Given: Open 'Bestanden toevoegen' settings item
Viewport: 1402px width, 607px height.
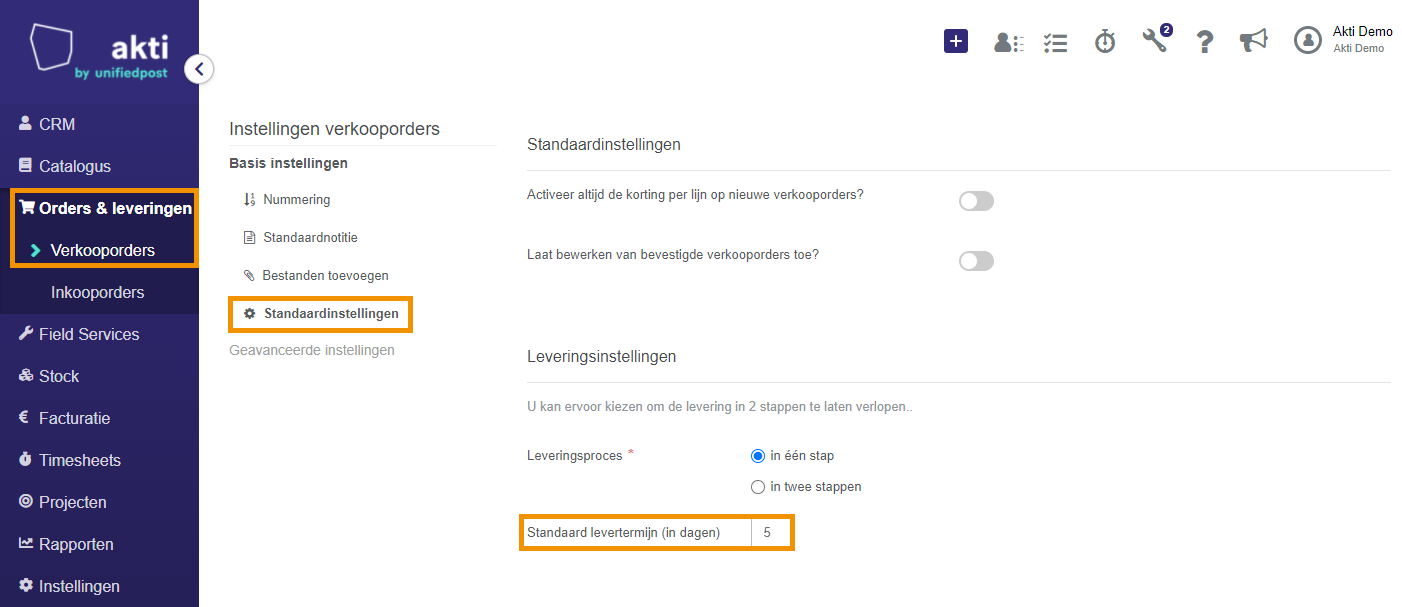Looking at the screenshot, I should (x=316, y=275).
